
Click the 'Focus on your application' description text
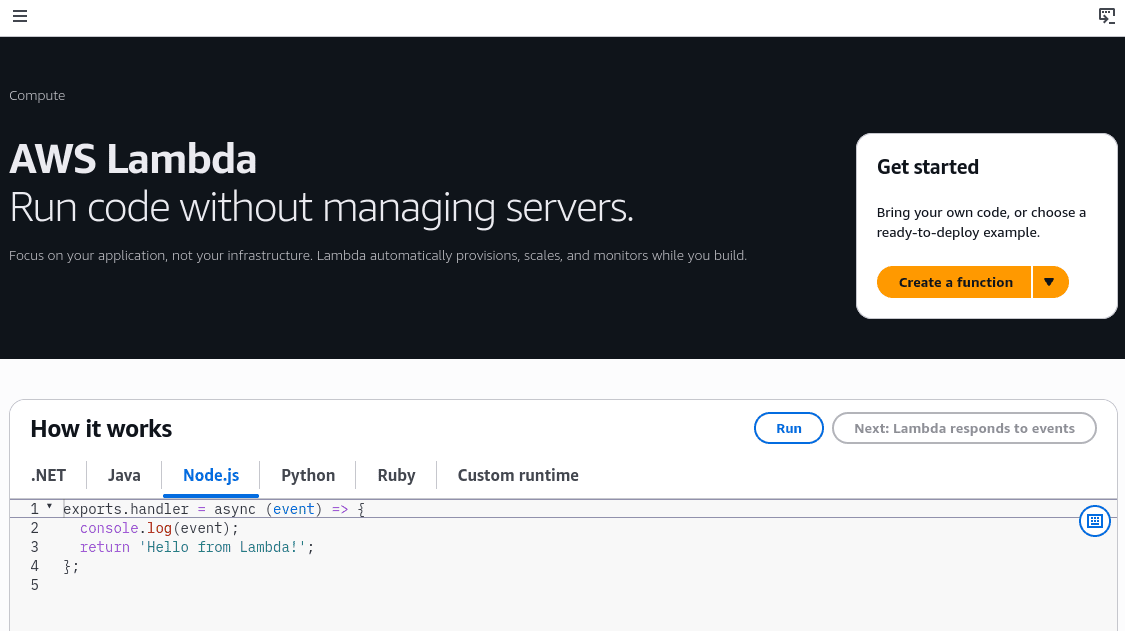click(x=378, y=256)
